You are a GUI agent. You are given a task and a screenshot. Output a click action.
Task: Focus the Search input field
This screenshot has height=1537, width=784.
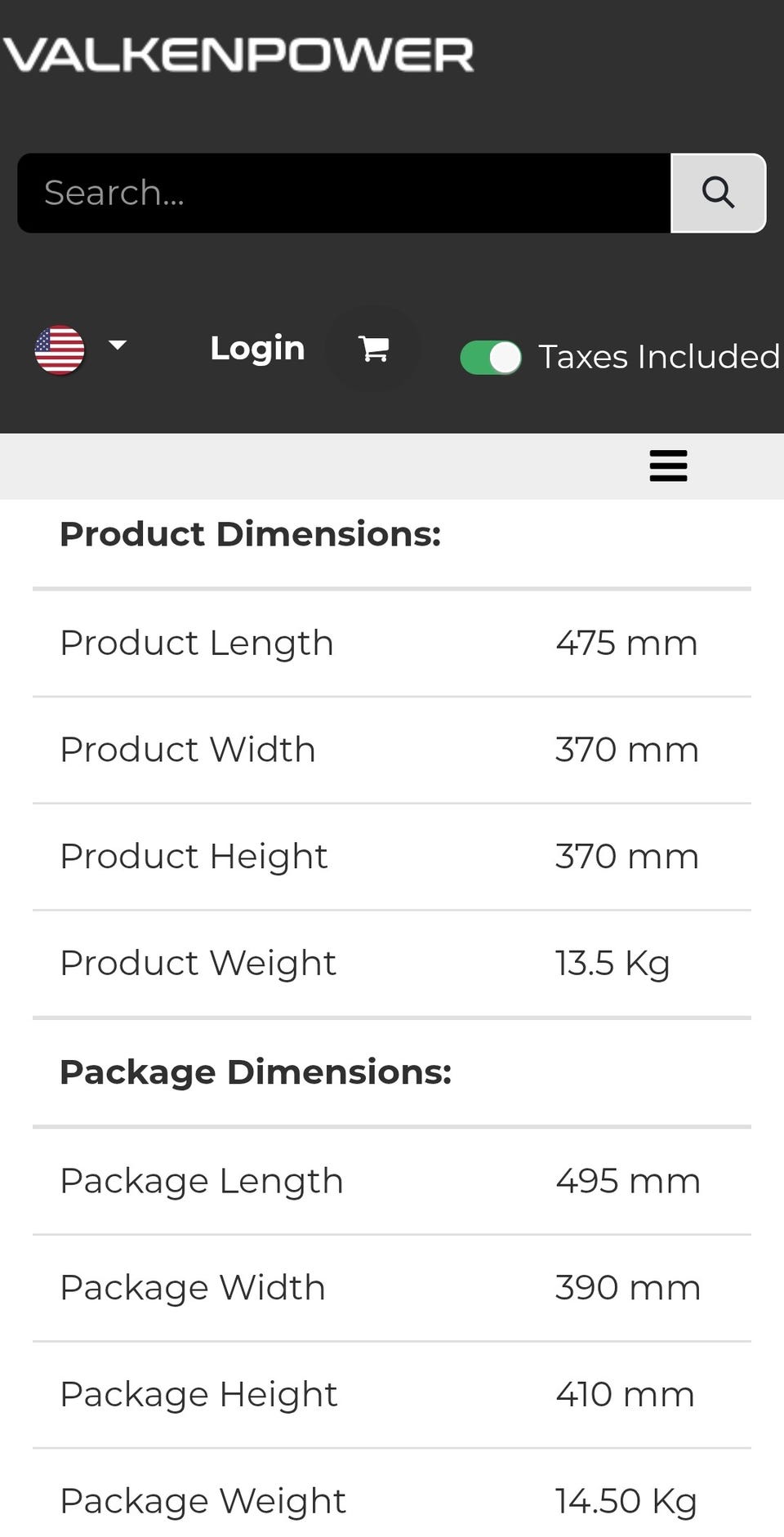343,193
